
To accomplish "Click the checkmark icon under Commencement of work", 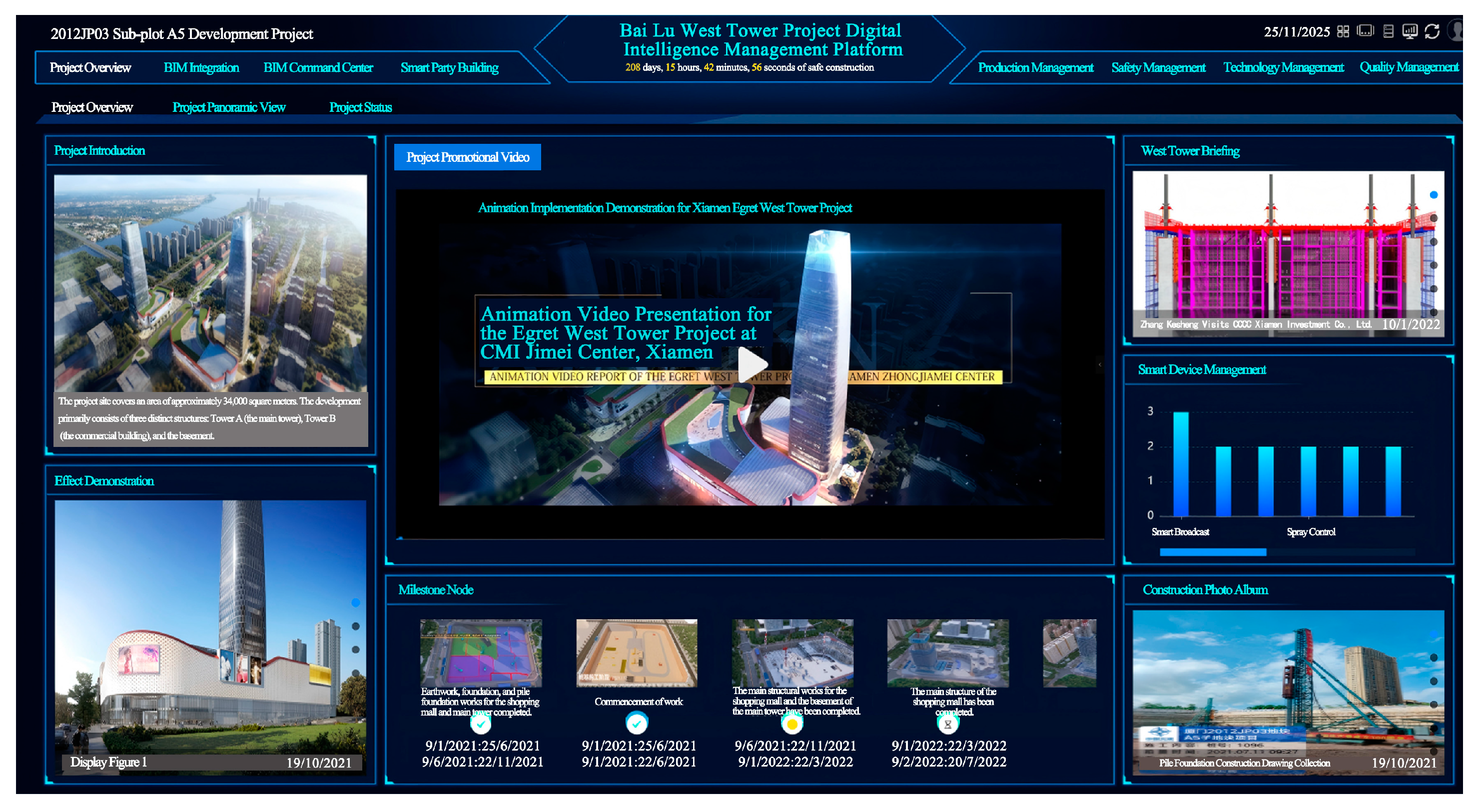I will point(637,724).
